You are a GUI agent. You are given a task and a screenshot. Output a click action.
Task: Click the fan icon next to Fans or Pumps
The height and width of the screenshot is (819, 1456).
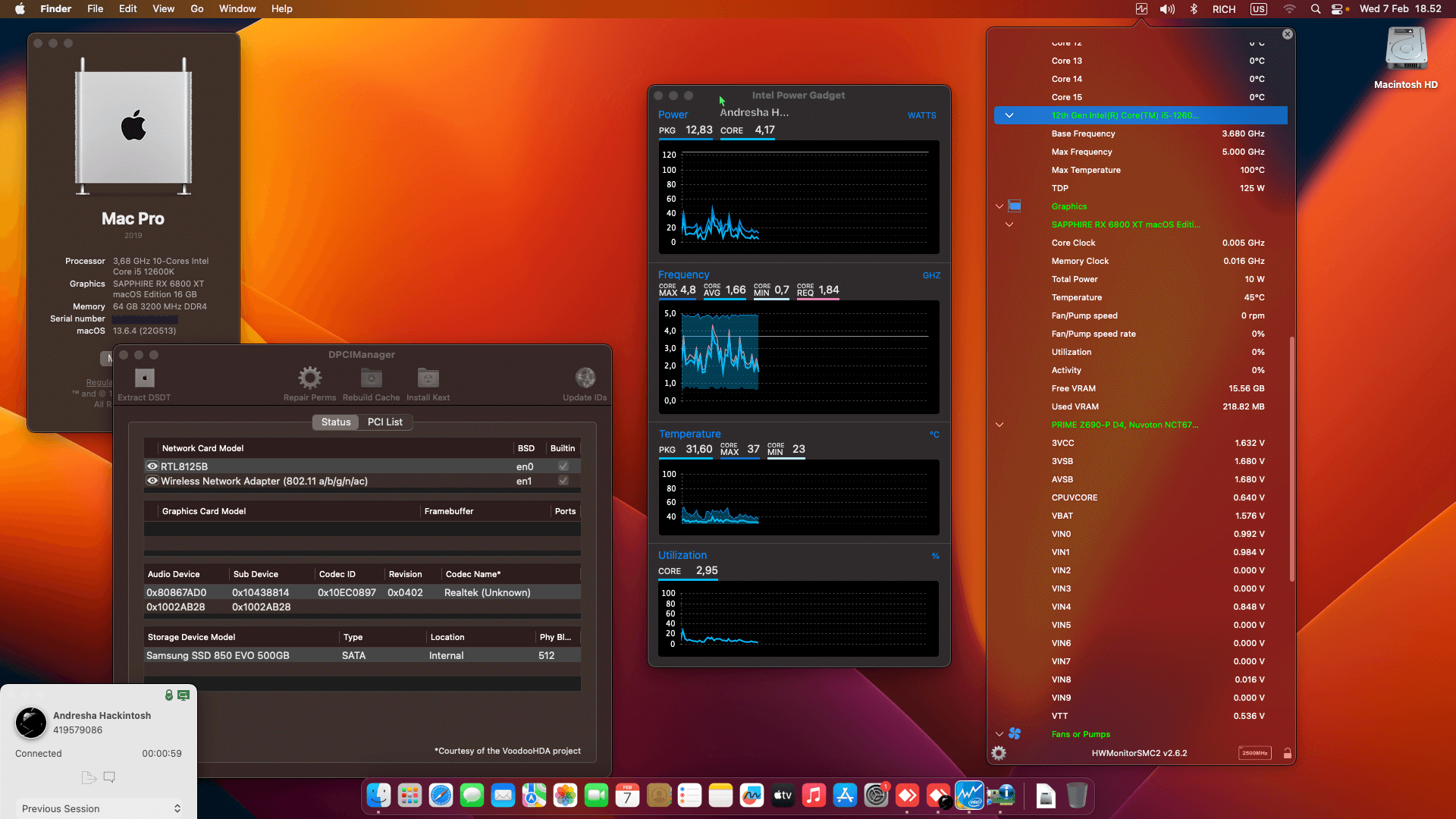pyautogui.click(x=1015, y=733)
